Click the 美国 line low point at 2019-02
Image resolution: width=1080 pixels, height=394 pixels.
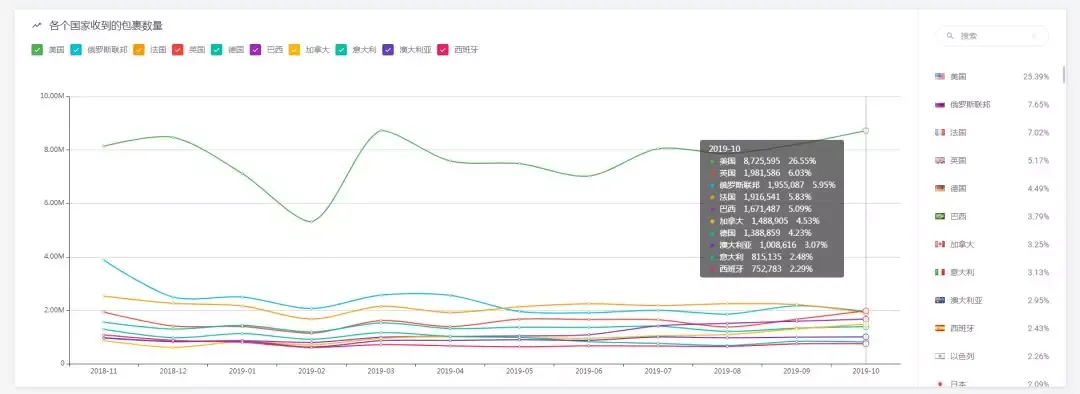pyautogui.click(x=311, y=221)
